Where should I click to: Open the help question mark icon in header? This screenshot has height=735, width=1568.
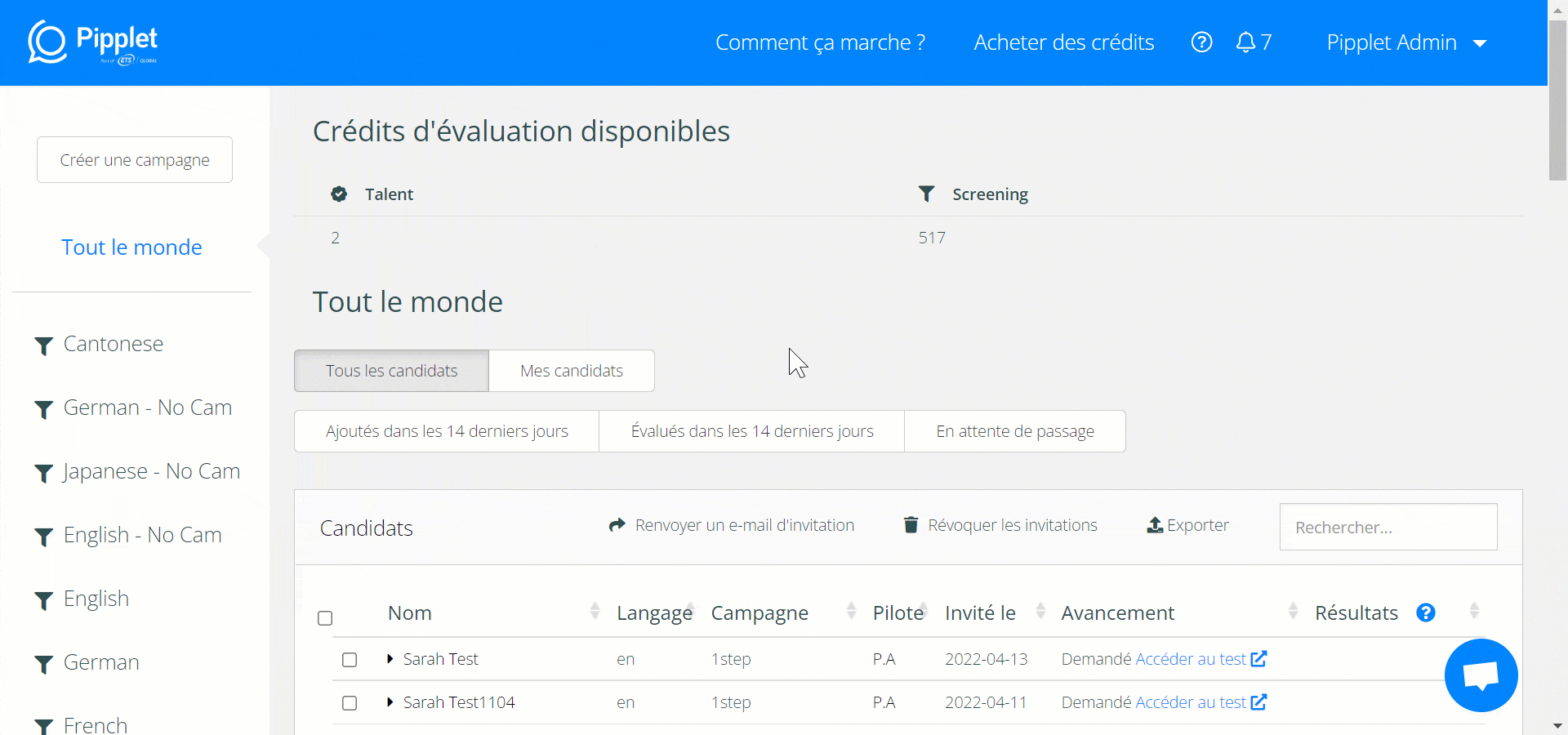coord(1201,42)
